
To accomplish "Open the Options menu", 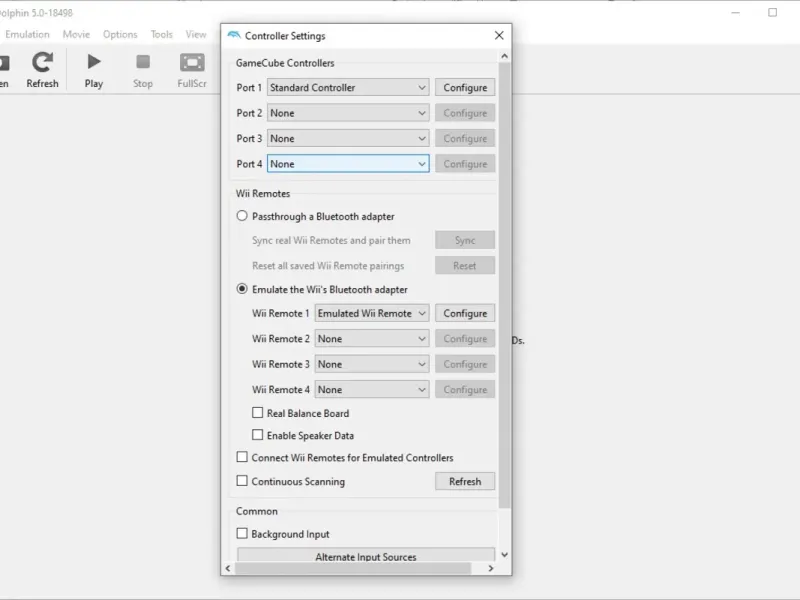I will (x=120, y=34).
